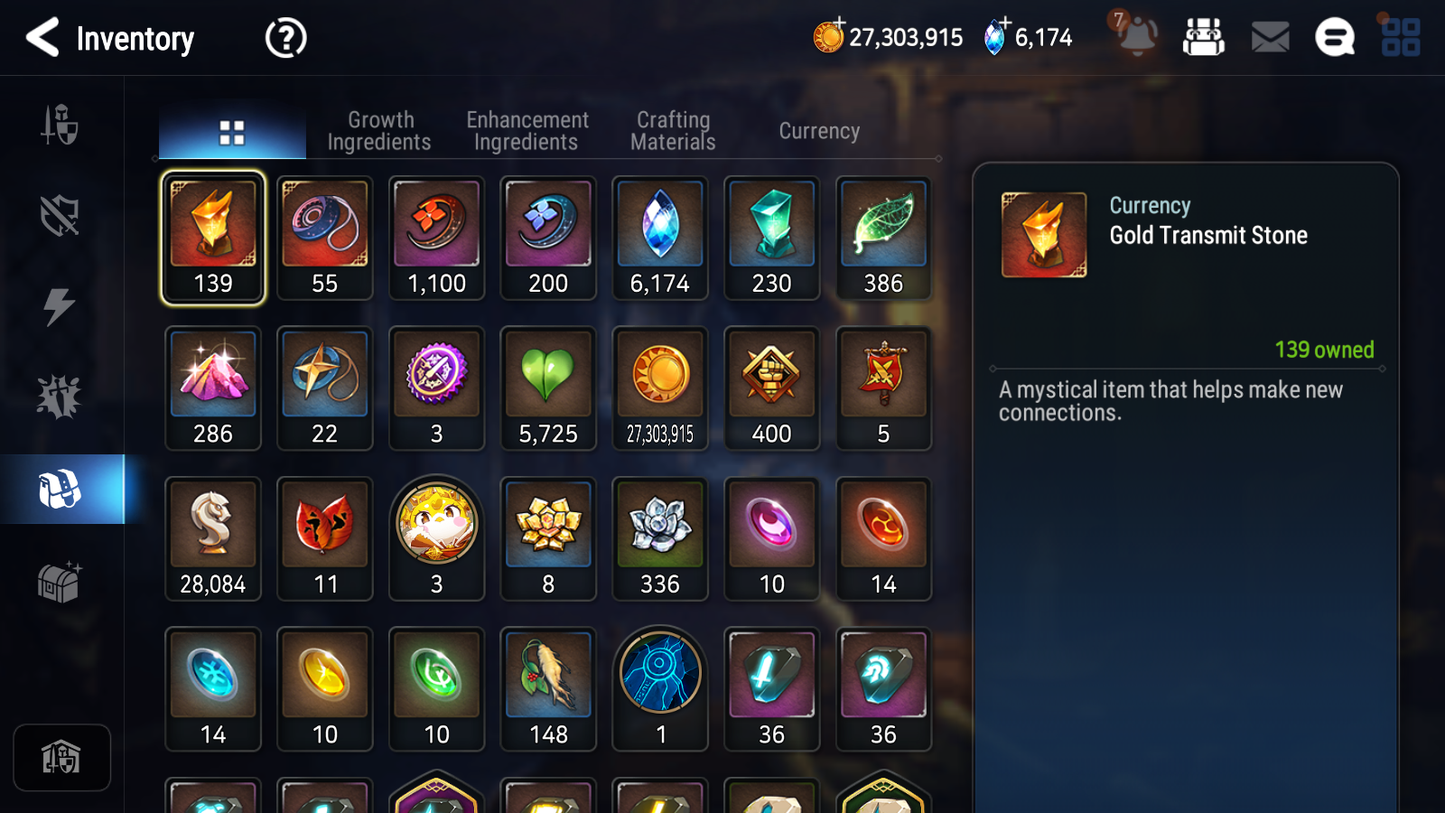The width and height of the screenshot is (1445, 813).
Task: Select the lightning bolt sidebar icon
Action: 59,307
